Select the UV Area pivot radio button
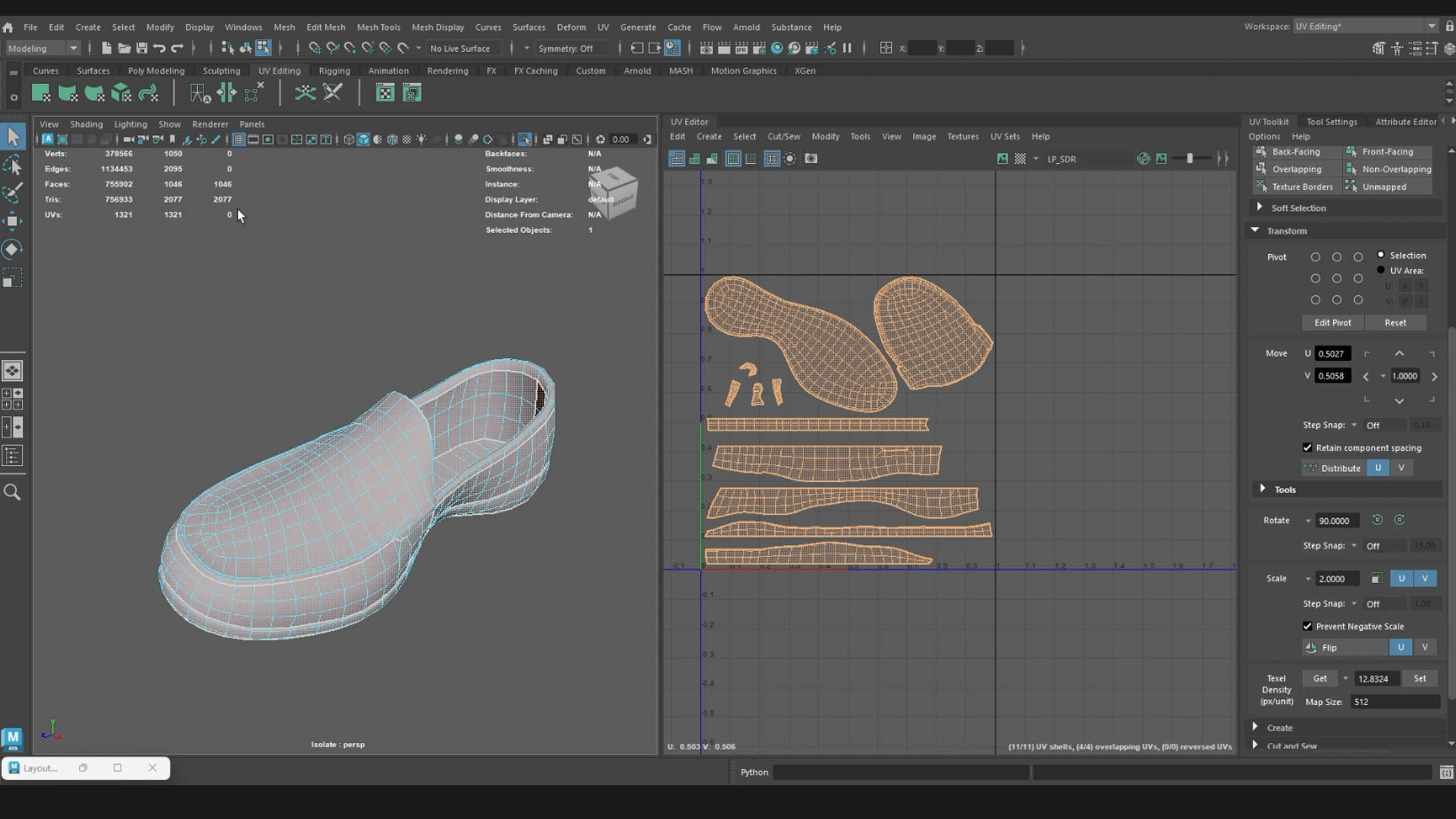The image size is (1456, 819). [x=1381, y=270]
